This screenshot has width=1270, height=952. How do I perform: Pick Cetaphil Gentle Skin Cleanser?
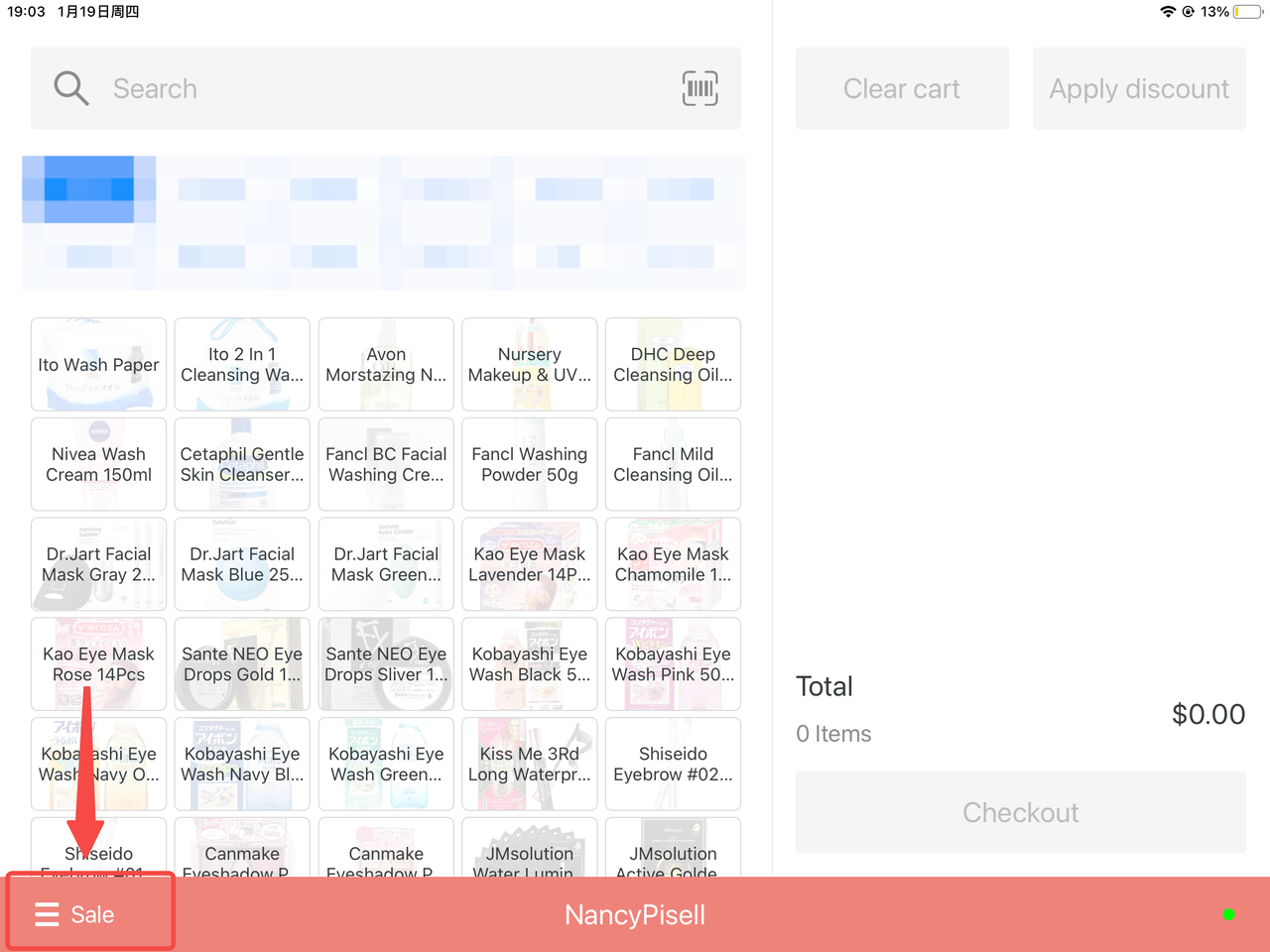pyautogui.click(x=242, y=464)
